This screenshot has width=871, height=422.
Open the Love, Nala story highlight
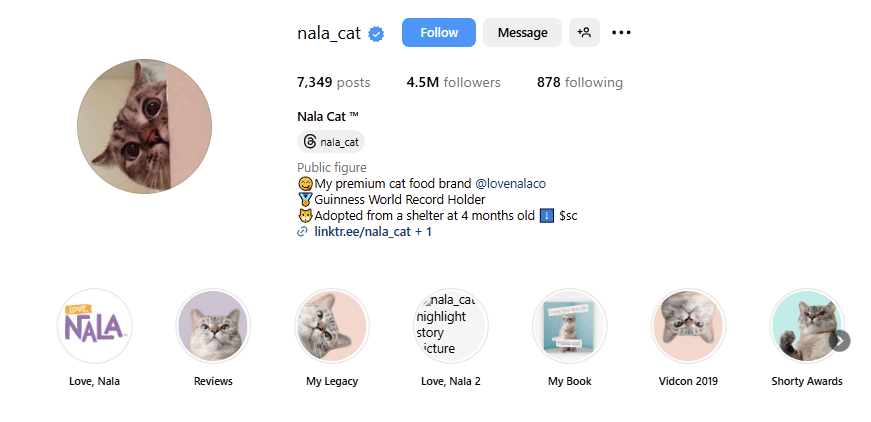pyautogui.click(x=95, y=327)
